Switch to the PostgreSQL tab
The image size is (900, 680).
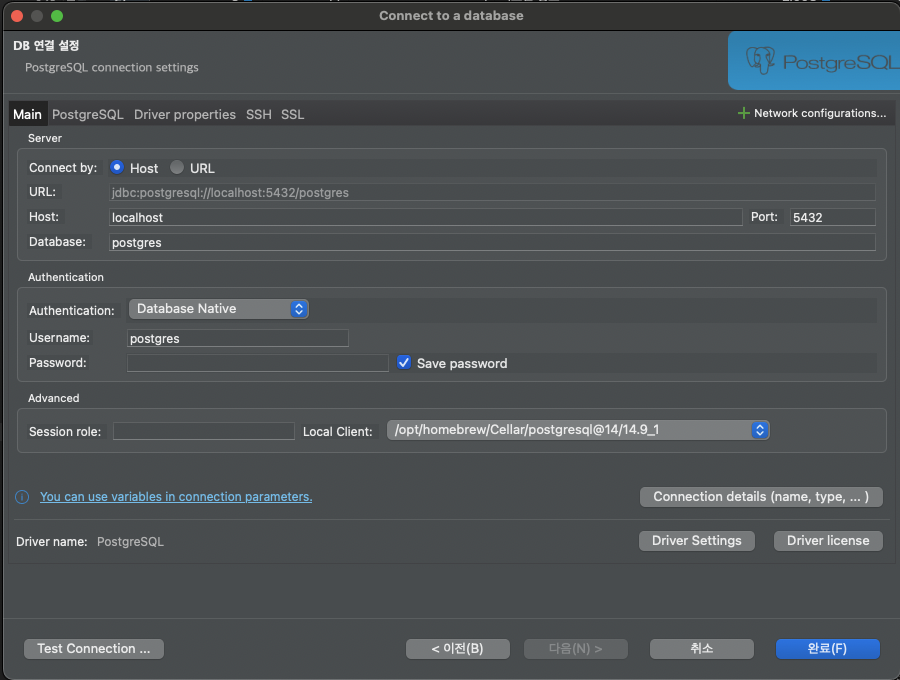click(87, 114)
